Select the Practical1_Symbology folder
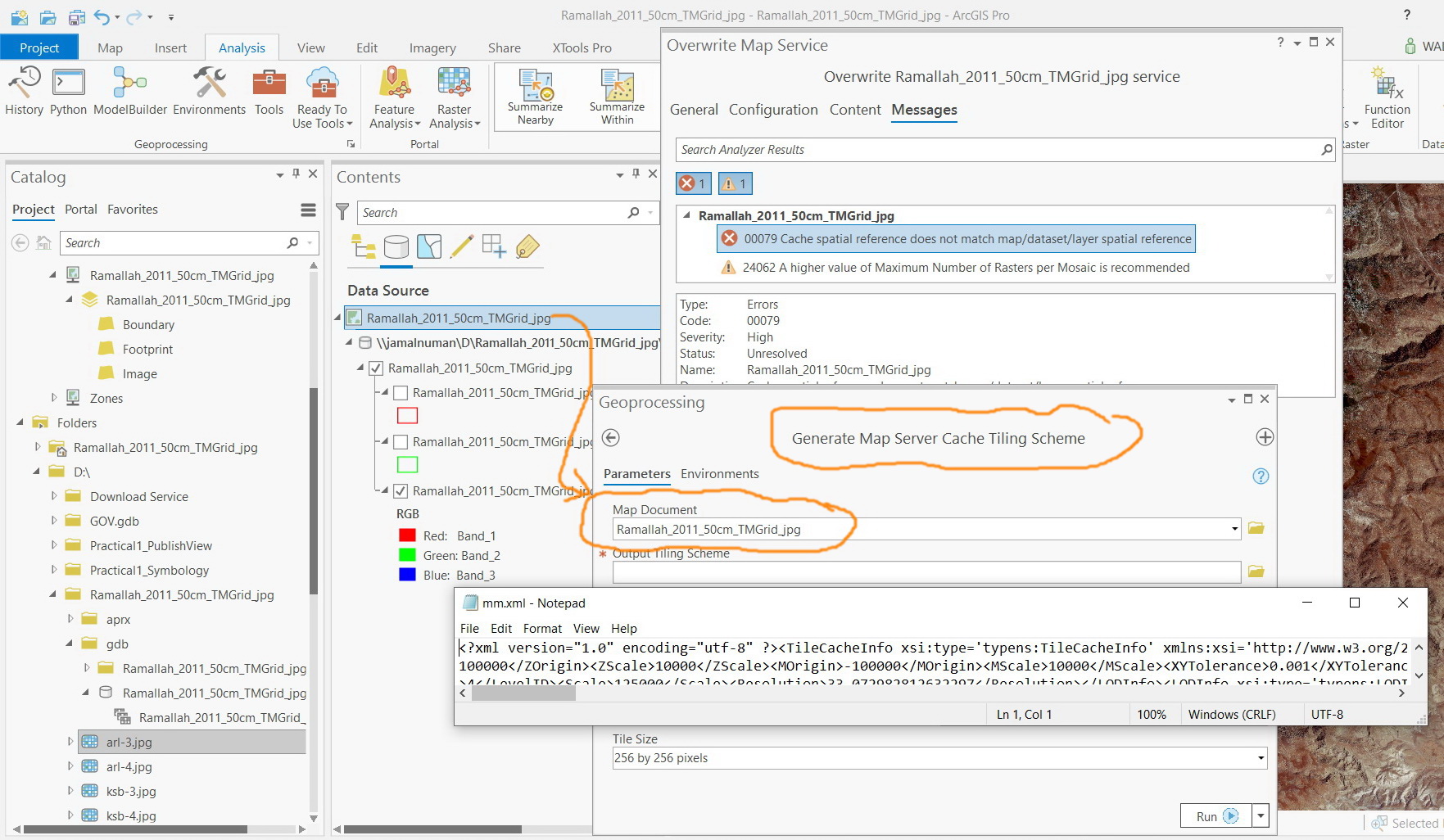This screenshot has height=840, width=1444. [149, 571]
